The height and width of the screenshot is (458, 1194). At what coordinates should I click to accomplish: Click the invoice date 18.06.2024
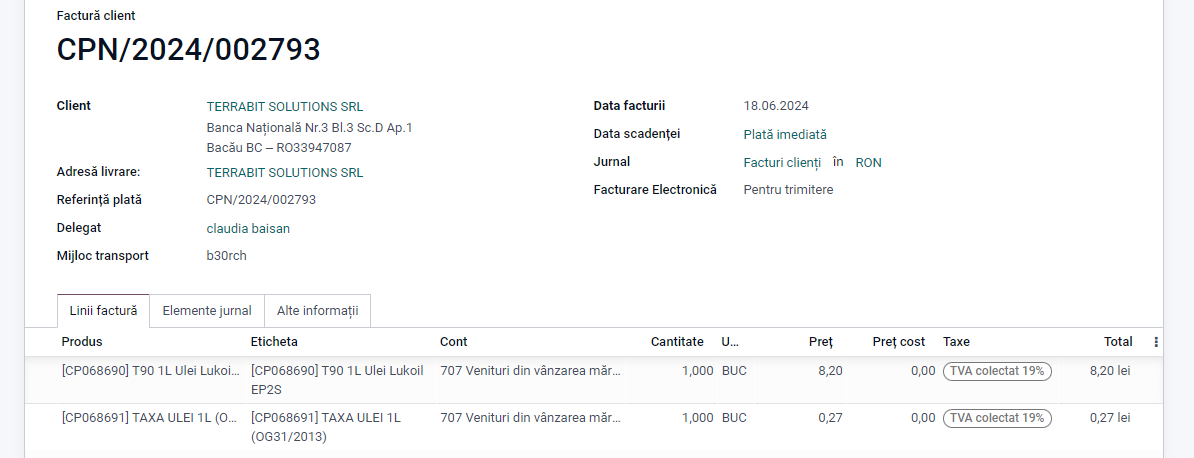coord(776,106)
